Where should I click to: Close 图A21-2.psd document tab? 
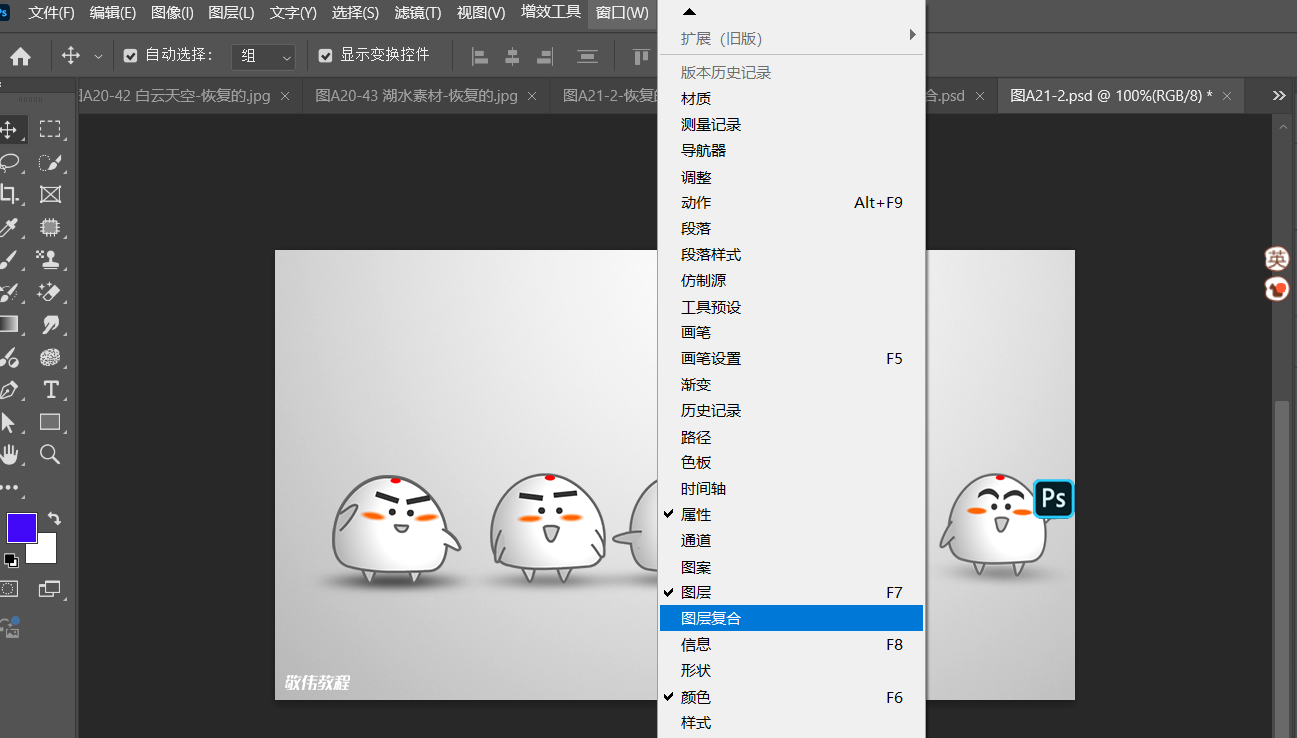point(1227,96)
